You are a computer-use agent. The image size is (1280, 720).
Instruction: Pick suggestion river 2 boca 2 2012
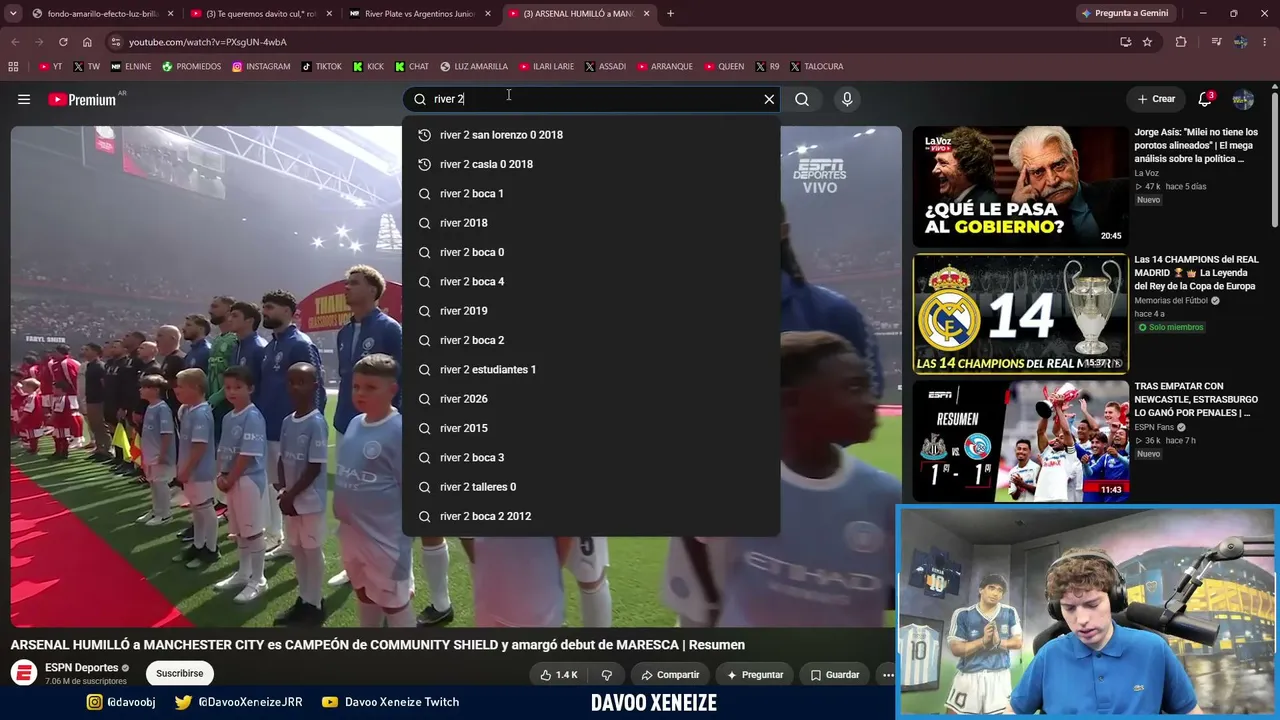click(x=591, y=516)
